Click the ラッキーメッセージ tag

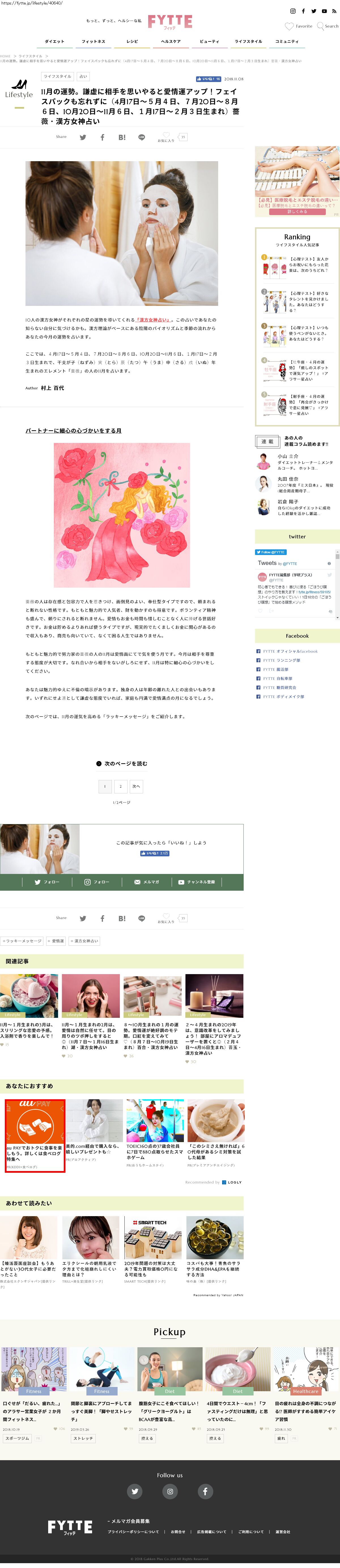point(22,941)
